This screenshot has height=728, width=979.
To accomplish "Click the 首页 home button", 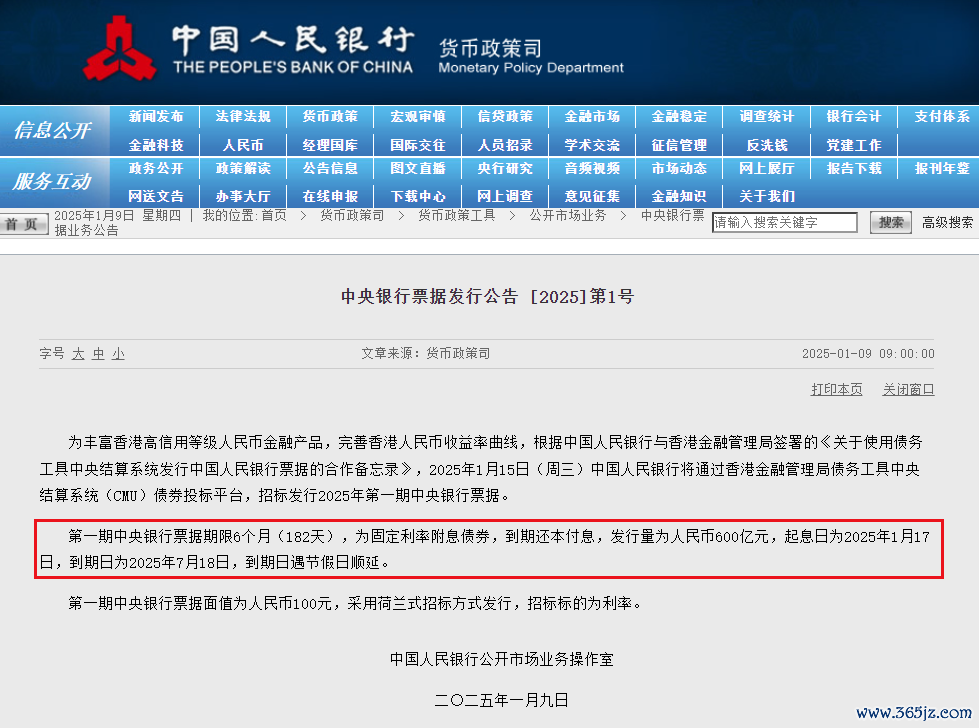I will tap(24, 224).
